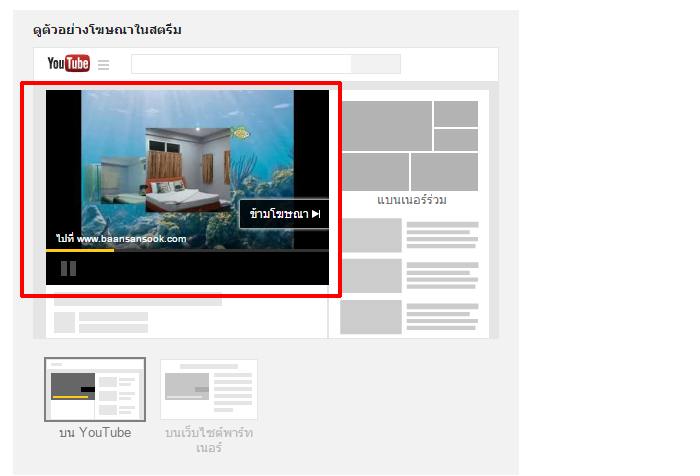
Task: Click the แบนเนอร์ร่วม companion banner label
Action: coord(412,199)
